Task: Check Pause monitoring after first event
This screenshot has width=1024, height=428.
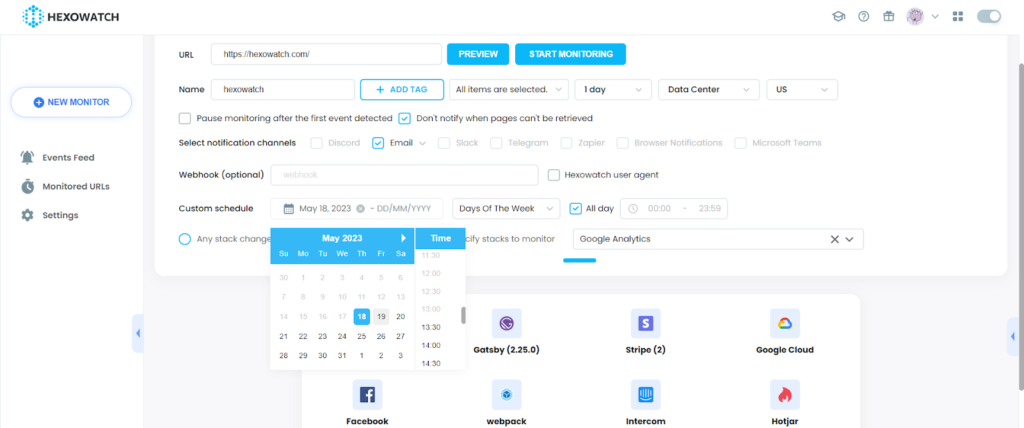Action: (185, 118)
